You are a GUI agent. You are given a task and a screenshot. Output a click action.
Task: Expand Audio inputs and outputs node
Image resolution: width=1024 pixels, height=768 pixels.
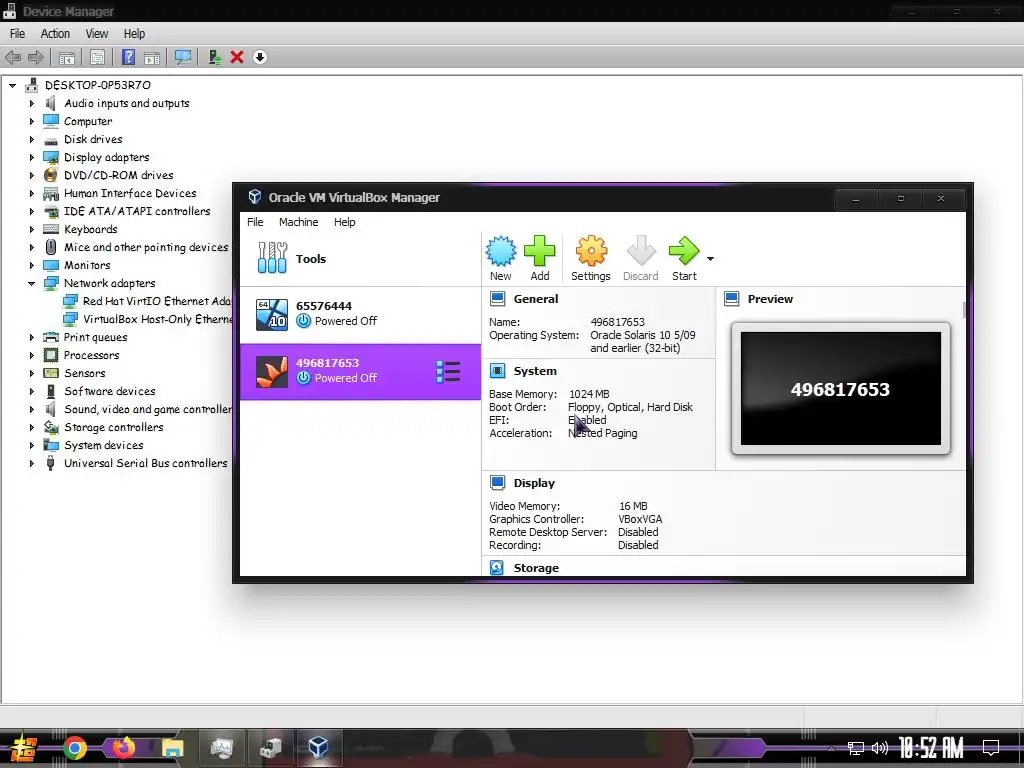[x=31, y=103]
